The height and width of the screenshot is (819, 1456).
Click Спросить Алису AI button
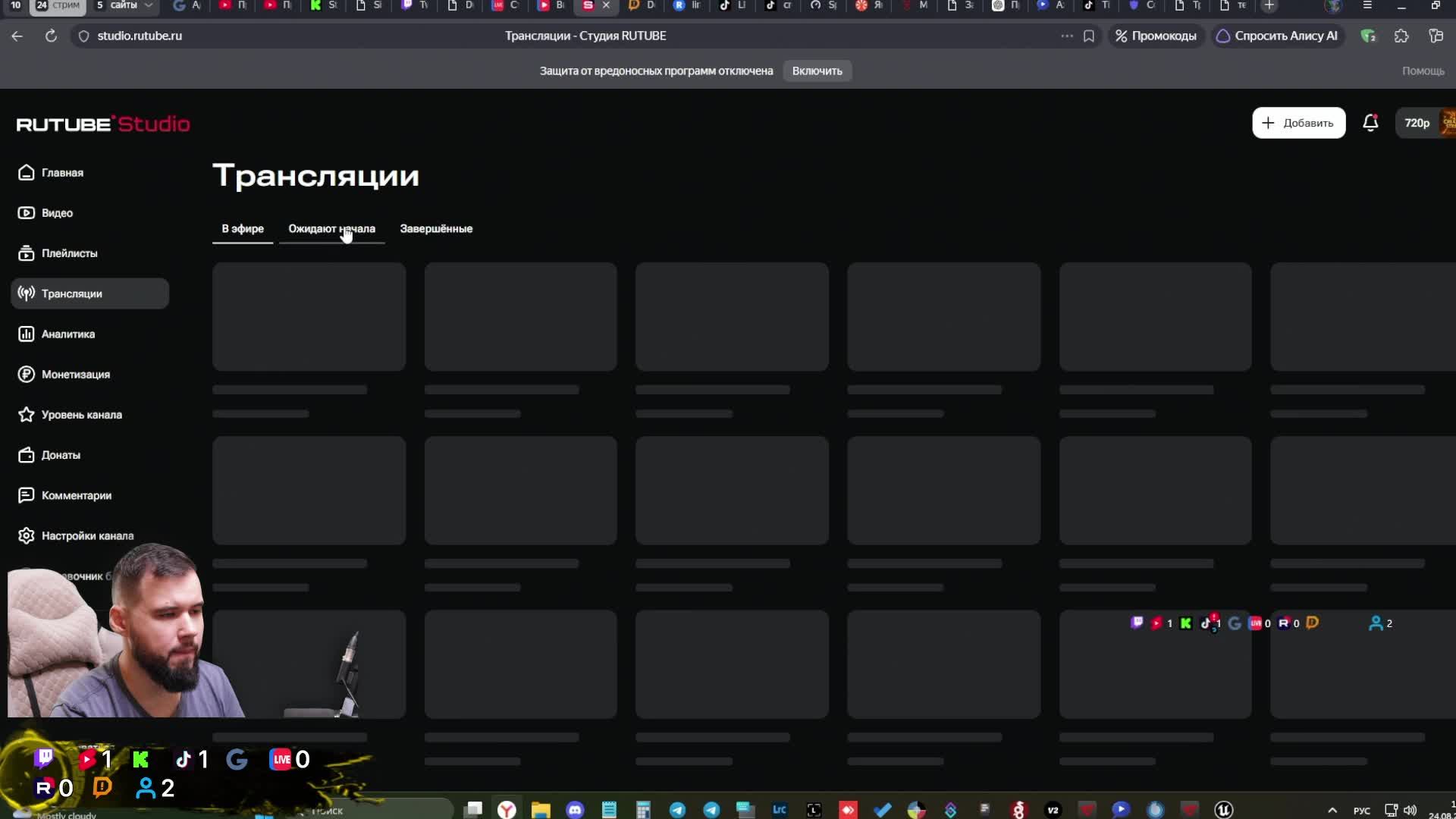(1277, 36)
